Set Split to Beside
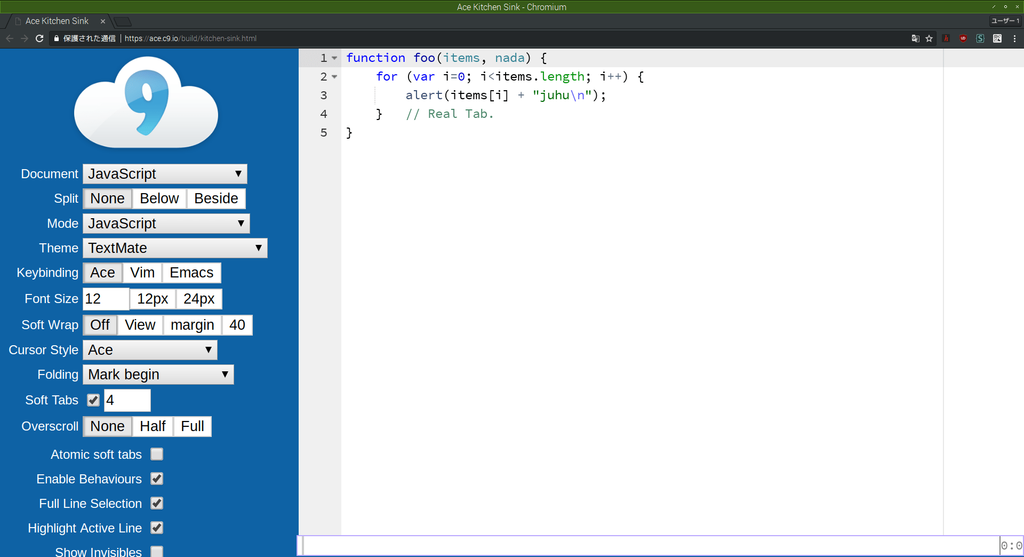This screenshot has height=557, width=1024. (216, 199)
